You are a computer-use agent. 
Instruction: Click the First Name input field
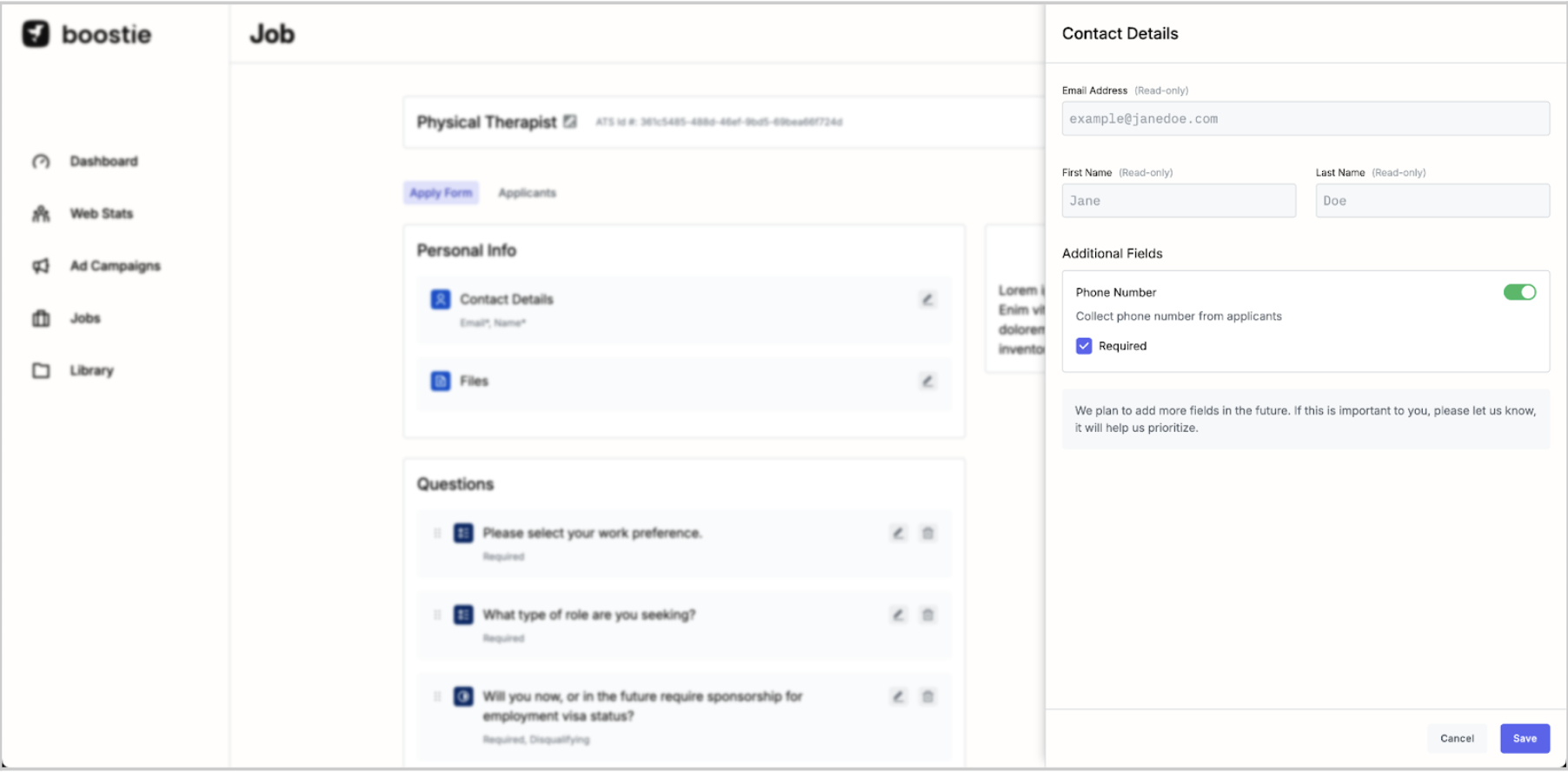pyautogui.click(x=1178, y=201)
